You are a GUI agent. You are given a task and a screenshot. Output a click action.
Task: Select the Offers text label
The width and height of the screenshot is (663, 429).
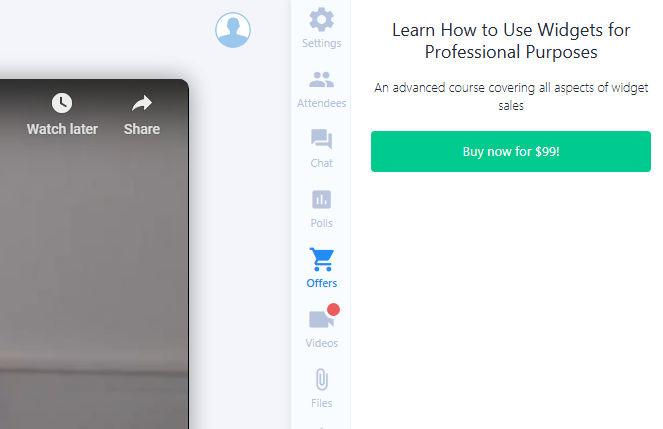coord(321,283)
